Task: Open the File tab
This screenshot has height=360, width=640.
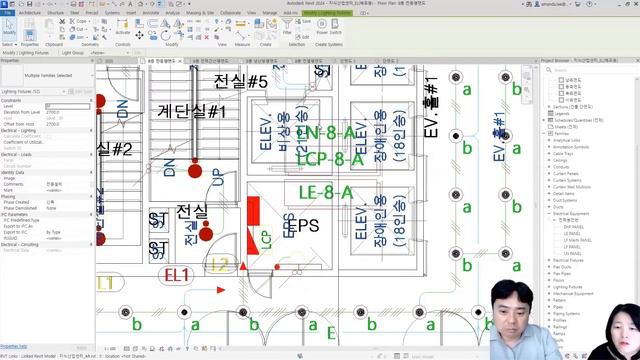Action: 8,13
